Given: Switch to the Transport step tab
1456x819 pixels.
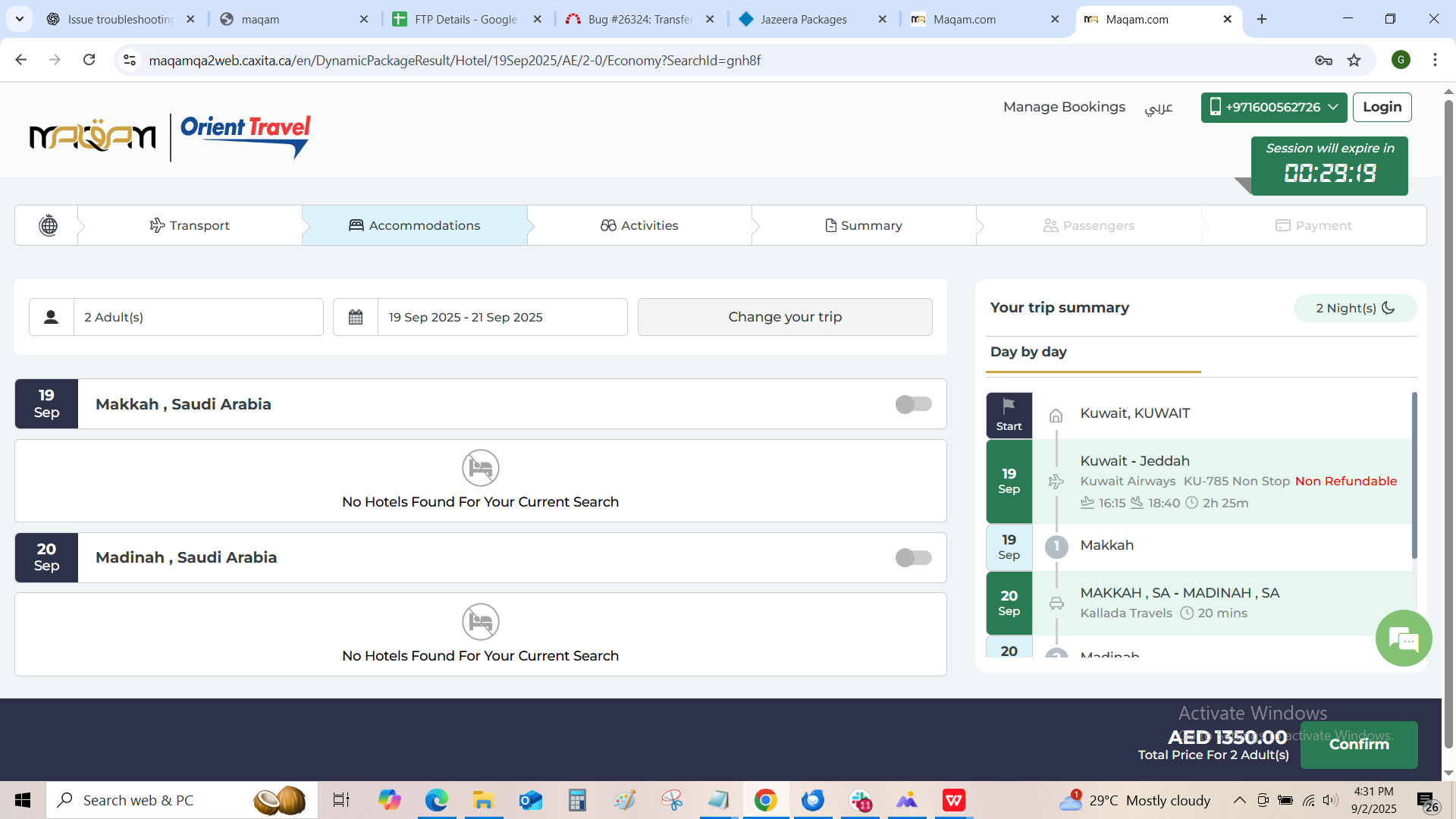Looking at the screenshot, I should coord(190,225).
